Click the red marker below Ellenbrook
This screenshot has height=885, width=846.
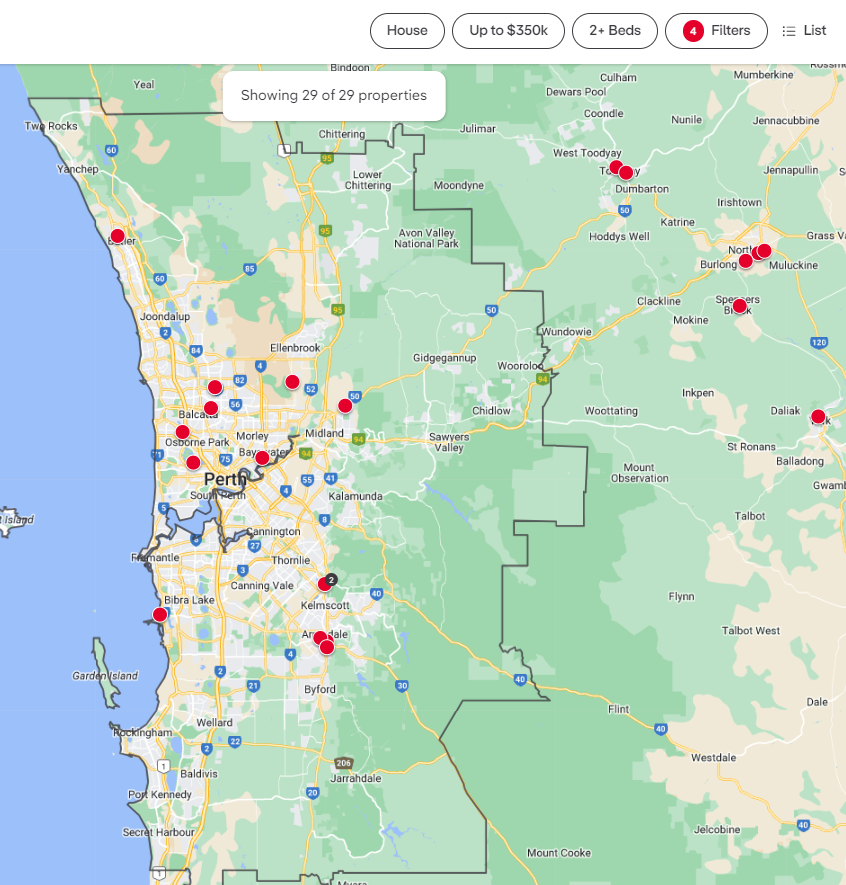(292, 382)
